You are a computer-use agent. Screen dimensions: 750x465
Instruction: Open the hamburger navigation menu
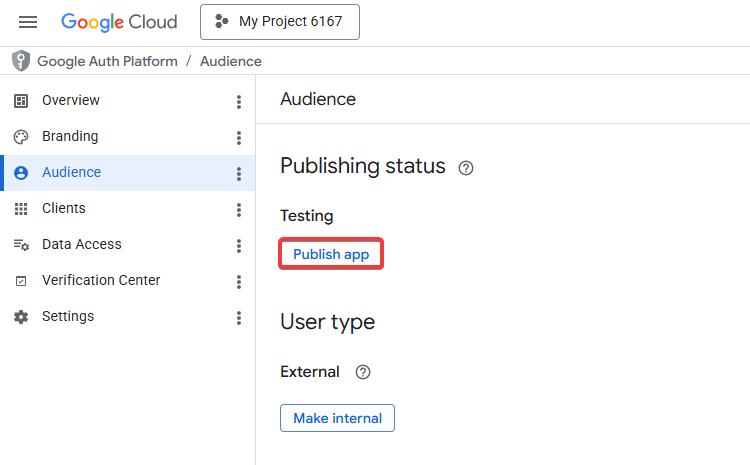28,22
